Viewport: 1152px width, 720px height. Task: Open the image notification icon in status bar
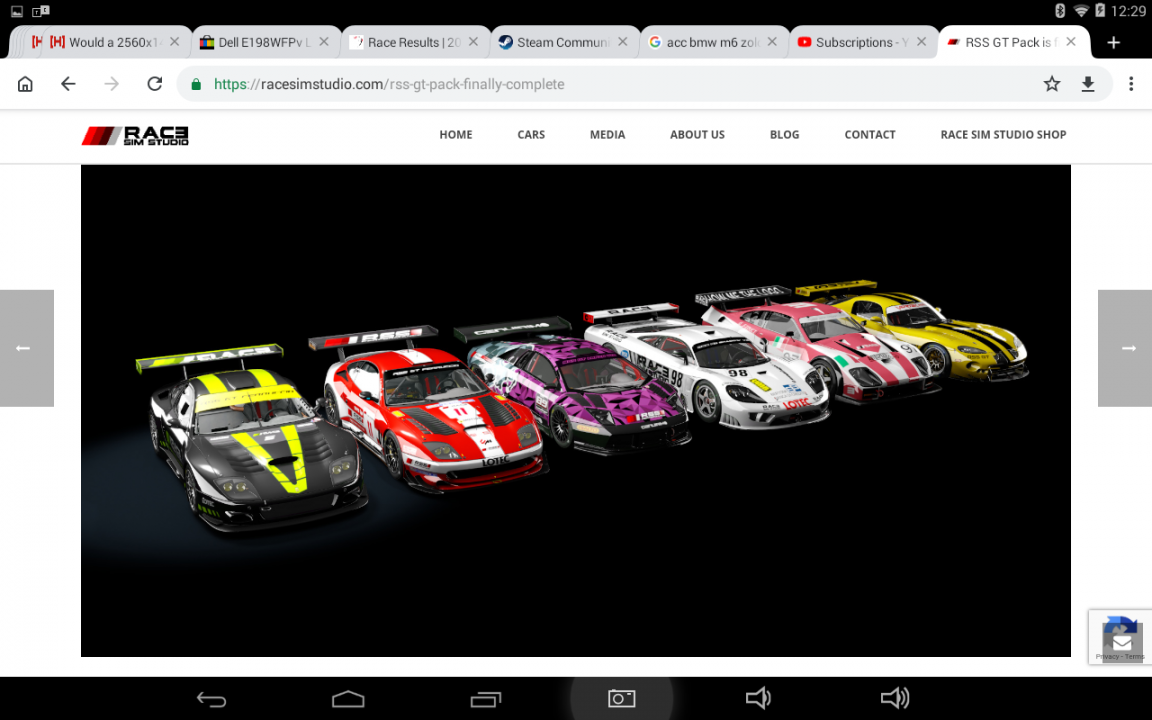click(x=17, y=11)
